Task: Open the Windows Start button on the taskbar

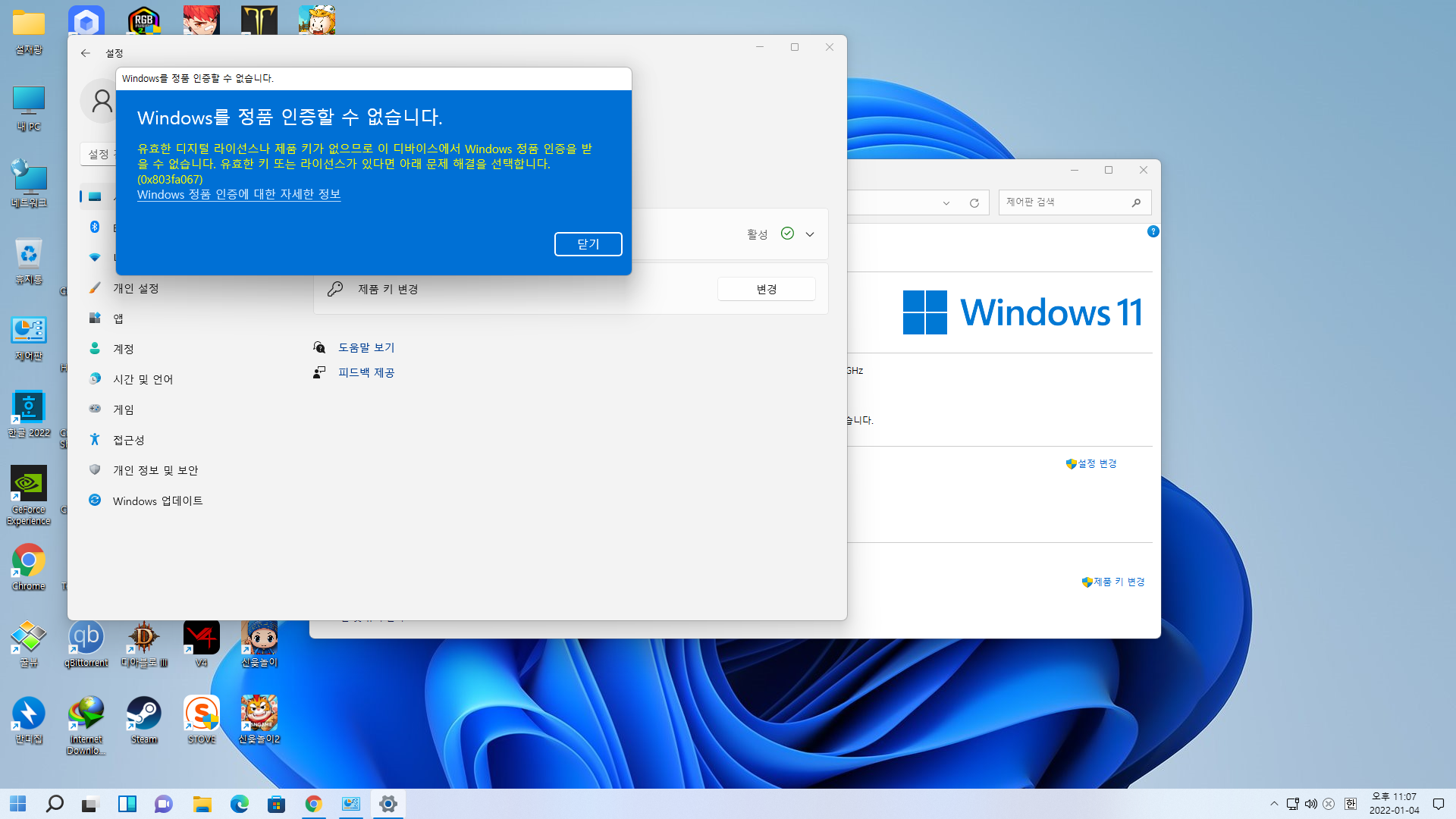Action: 17,804
